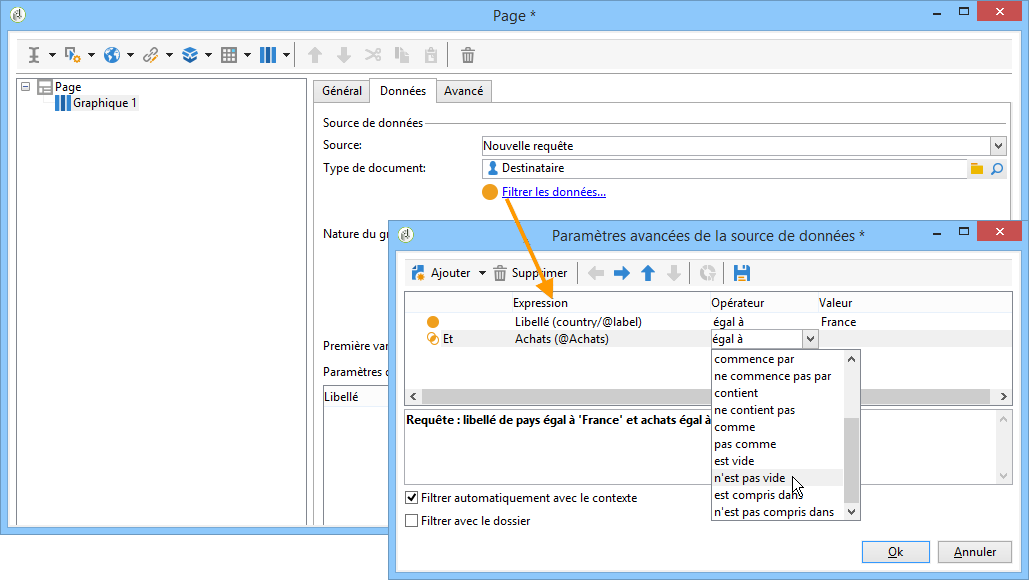Click the magnifier icon beside Destinataire field
The width and height of the screenshot is (1032, 580).
(997, 169)
